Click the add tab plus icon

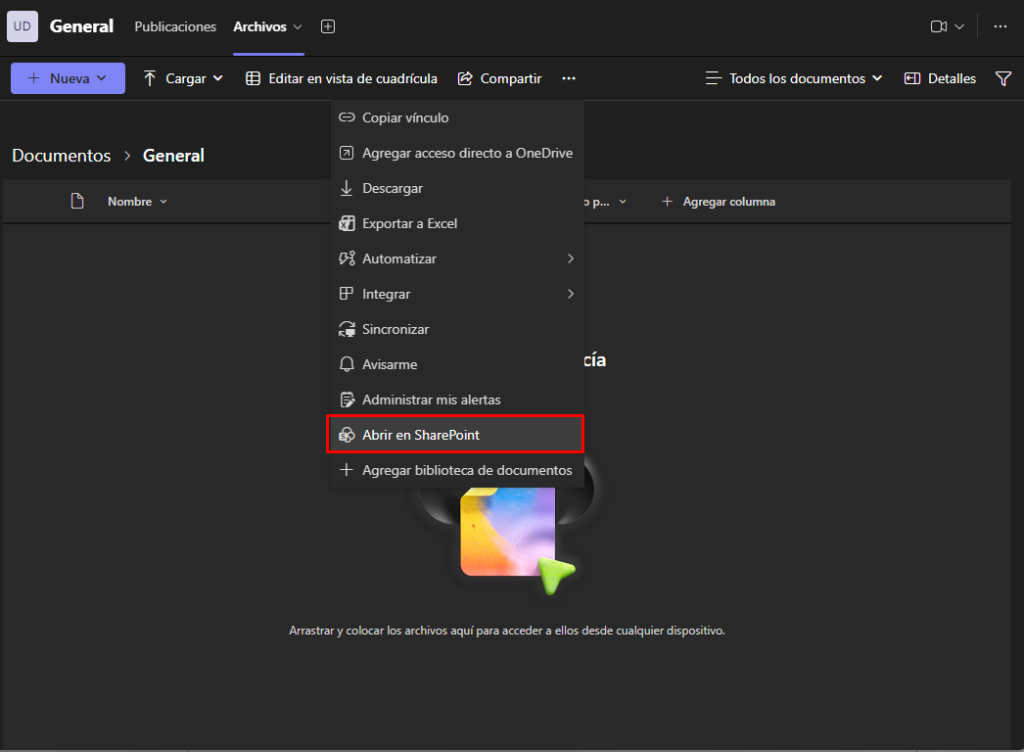click(x=328, y=27)
